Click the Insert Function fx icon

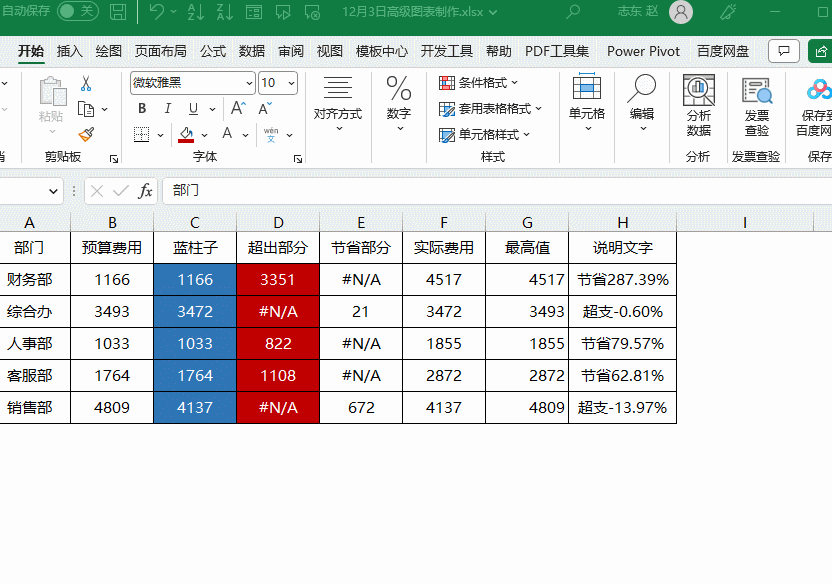tap(145, 190)
